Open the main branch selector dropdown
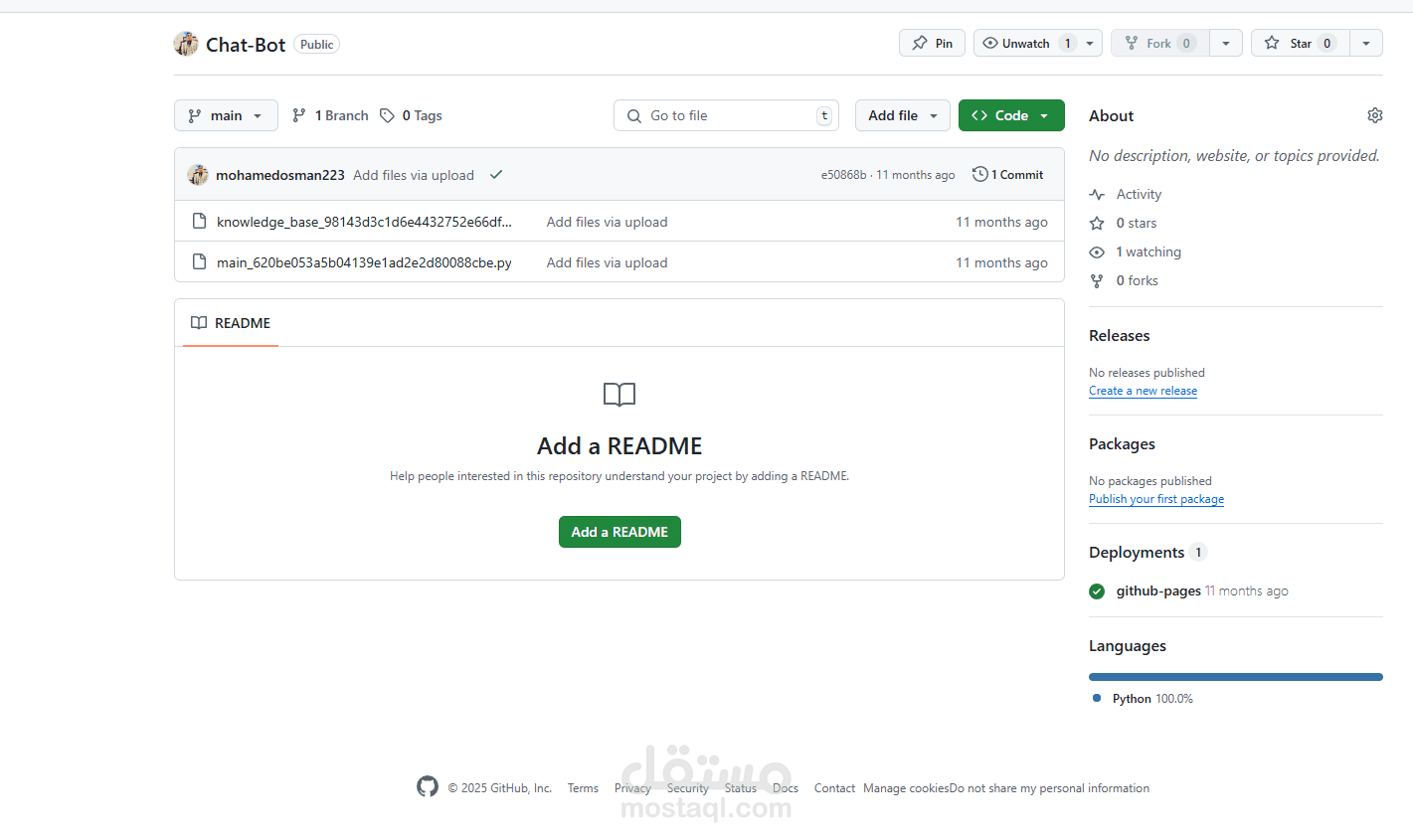This screenshot has height=840, width=1413. pyautogui.click(x=226, y=115)
